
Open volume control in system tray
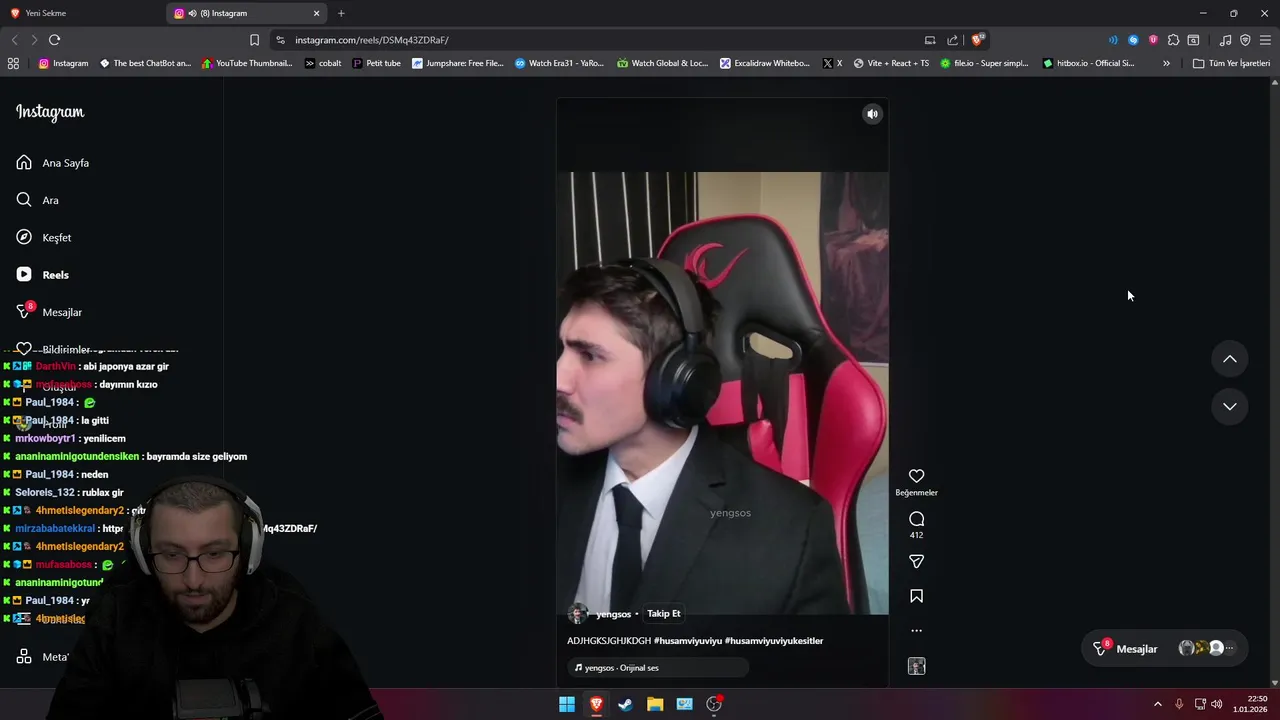coord(1216,704)
